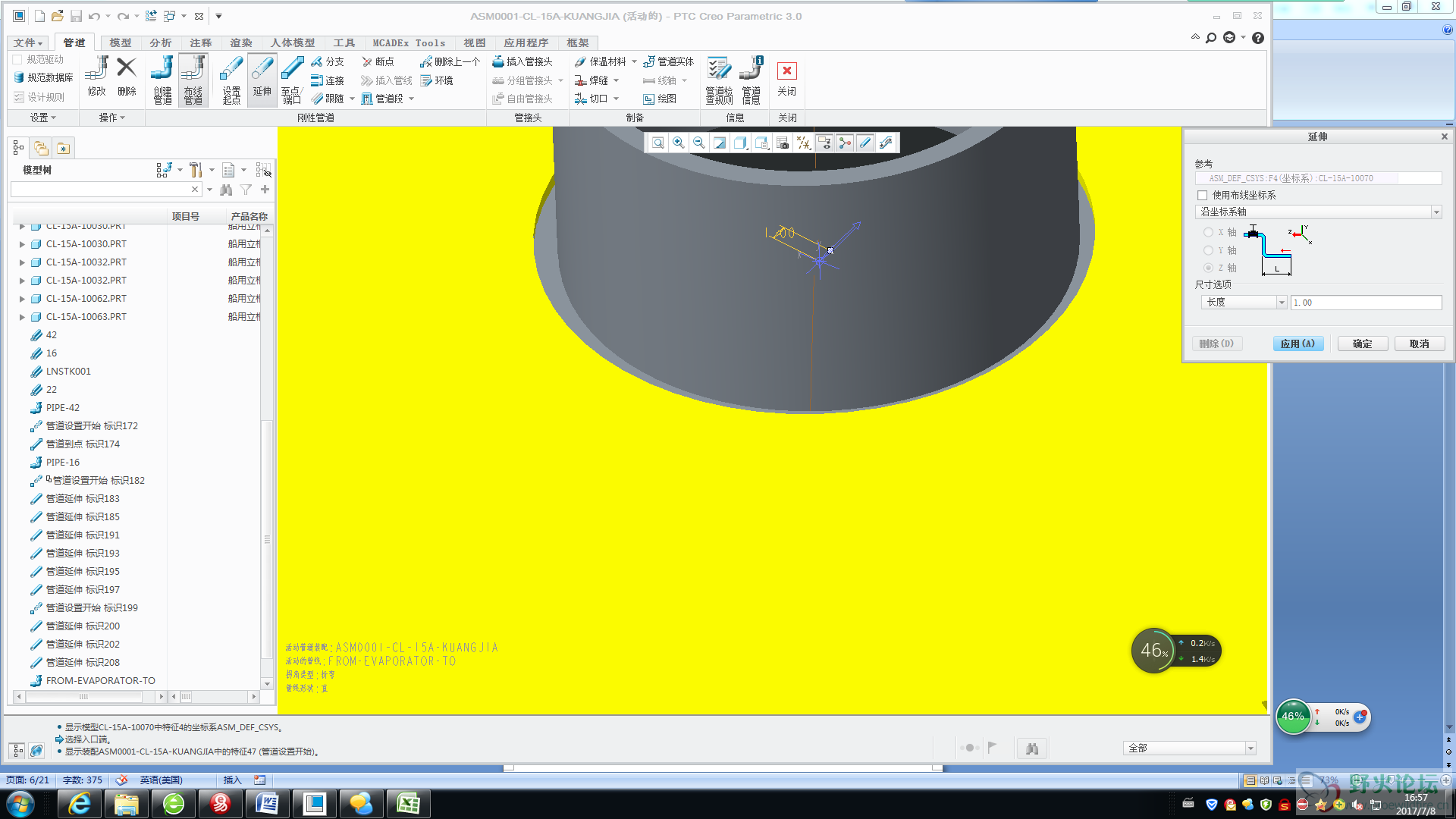Image resolution: width=1456 pixels, height=819 pixels.
Task: Switch to the 分析 ribbon tab
Action: [x=161, y=42]
